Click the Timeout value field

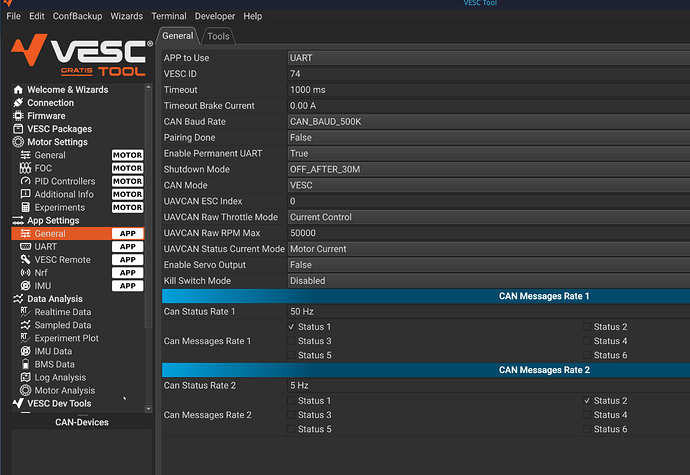point(488,90)
